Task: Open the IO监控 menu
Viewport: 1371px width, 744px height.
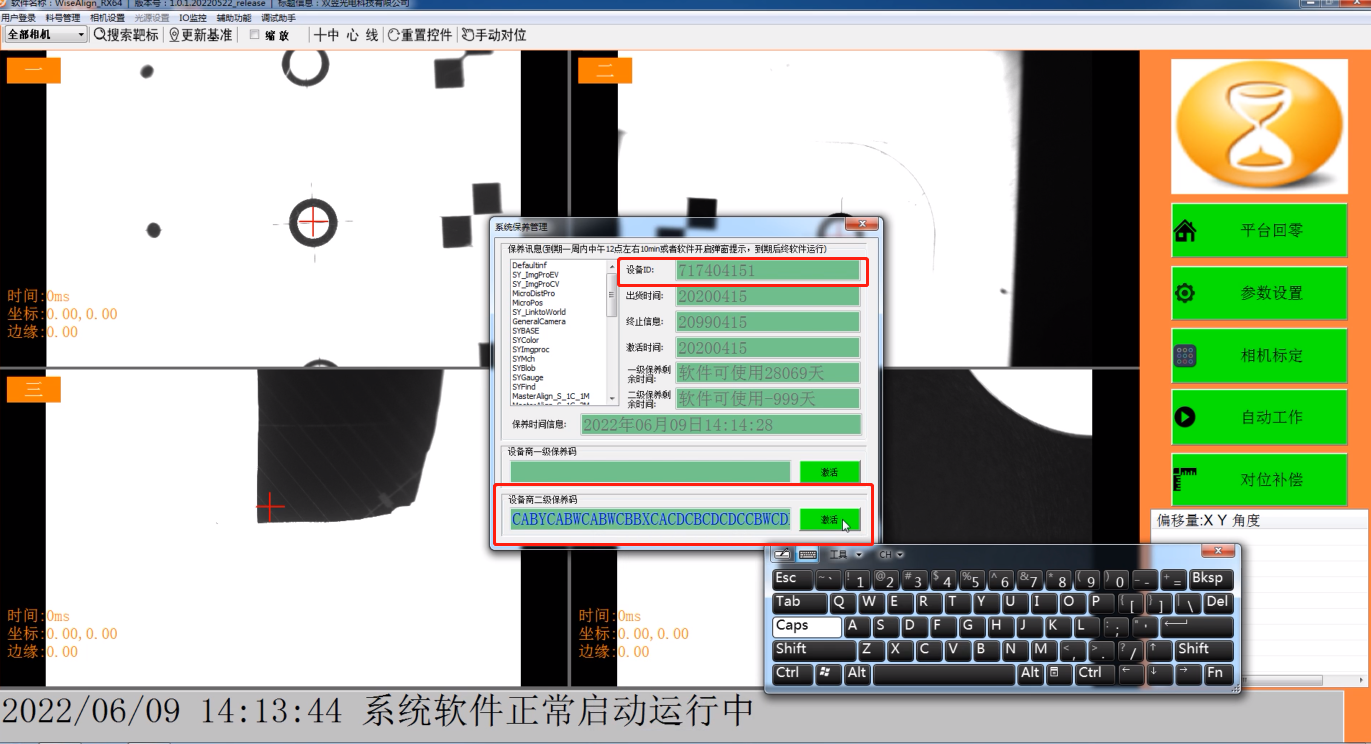Action: tap(193, 18)
